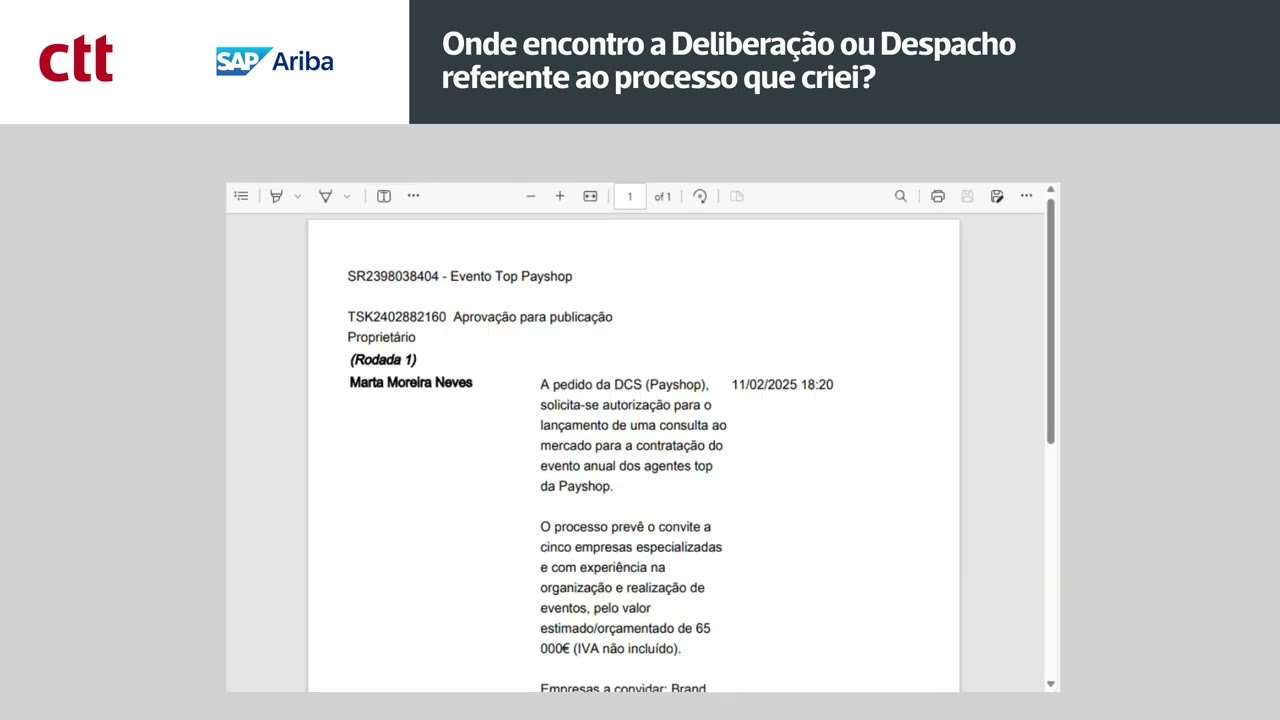Click the '(Rodada 1)' text
Image resolution: width=1280 pixels, height=720 pixels.
383,360
